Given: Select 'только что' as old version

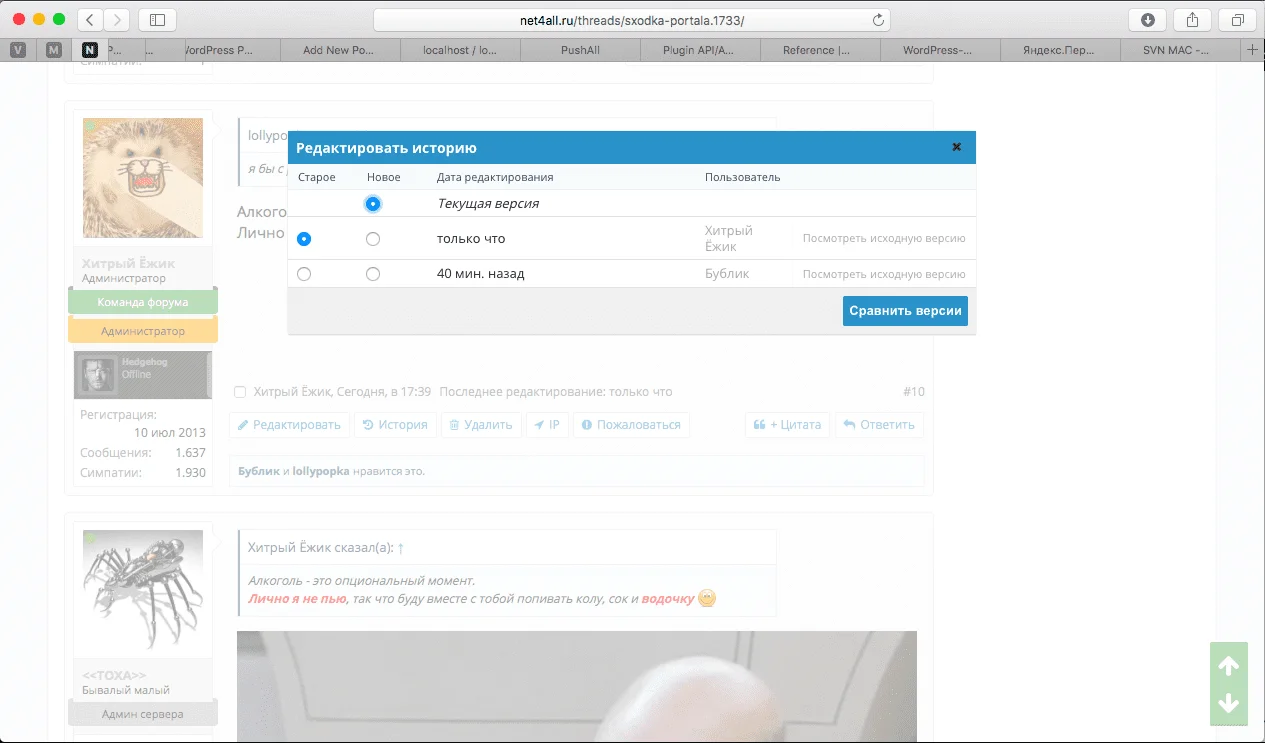Looking at the screenshot, I should point(304,239).
